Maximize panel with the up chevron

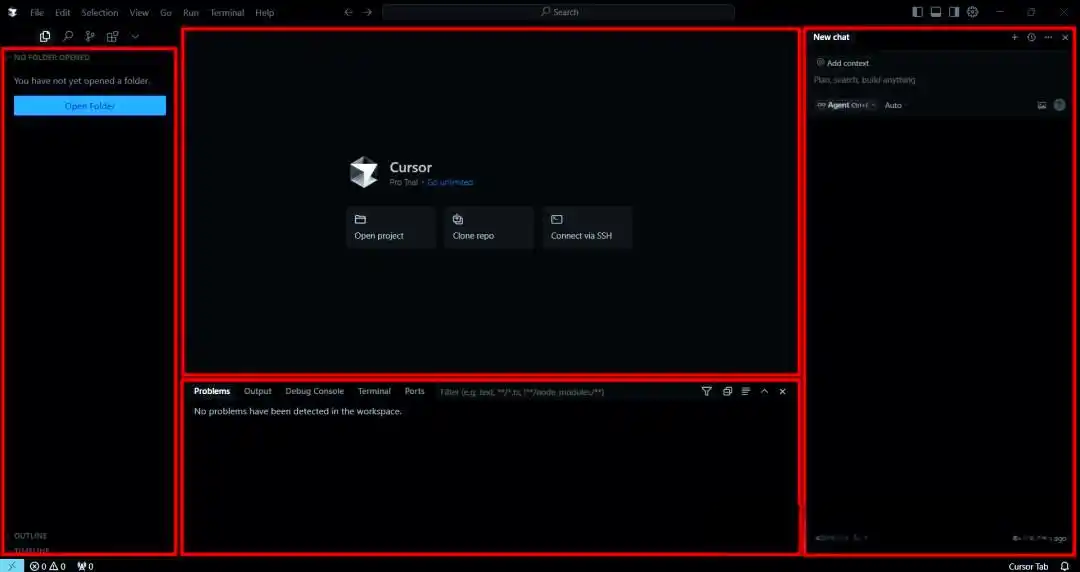[764, 391]
